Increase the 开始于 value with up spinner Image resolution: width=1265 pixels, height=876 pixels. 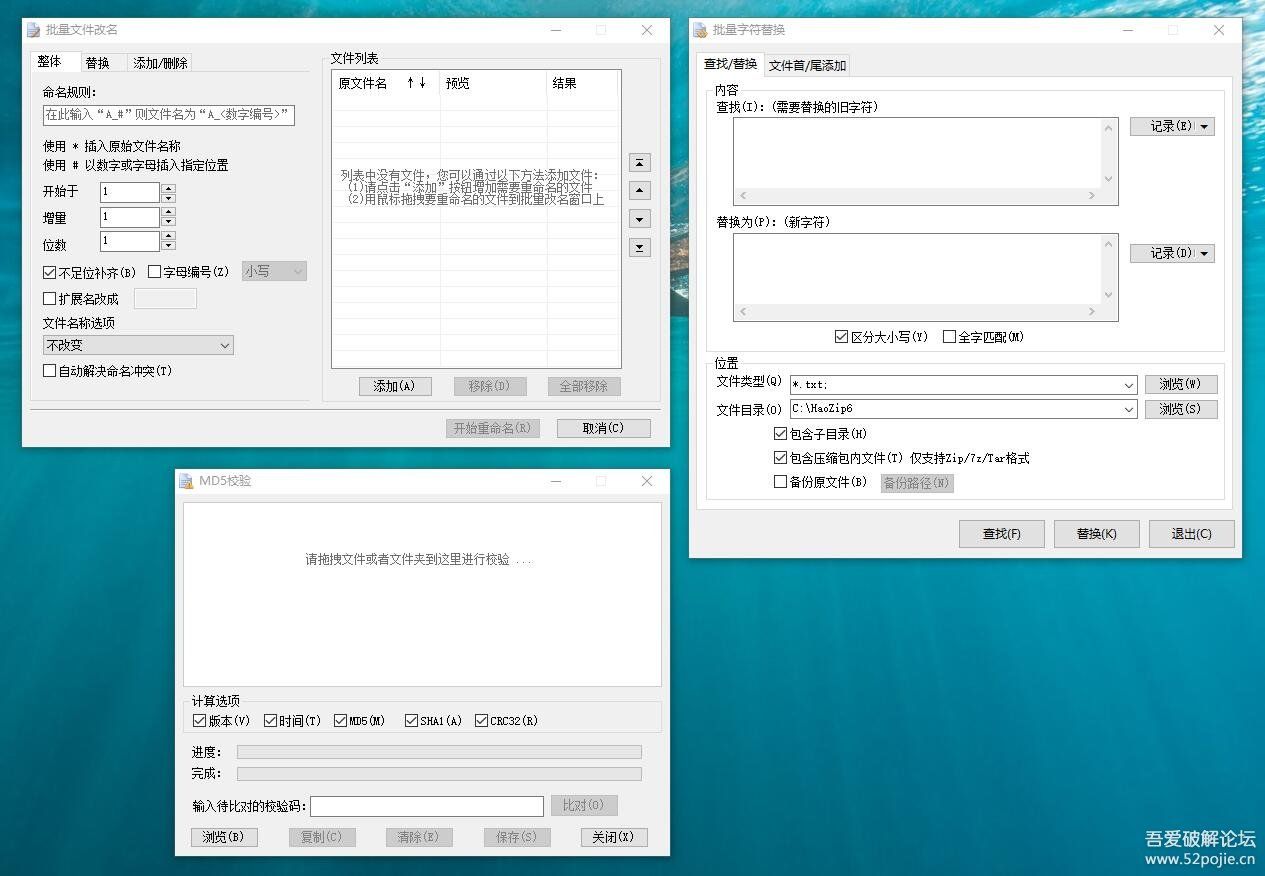point(168,187)
